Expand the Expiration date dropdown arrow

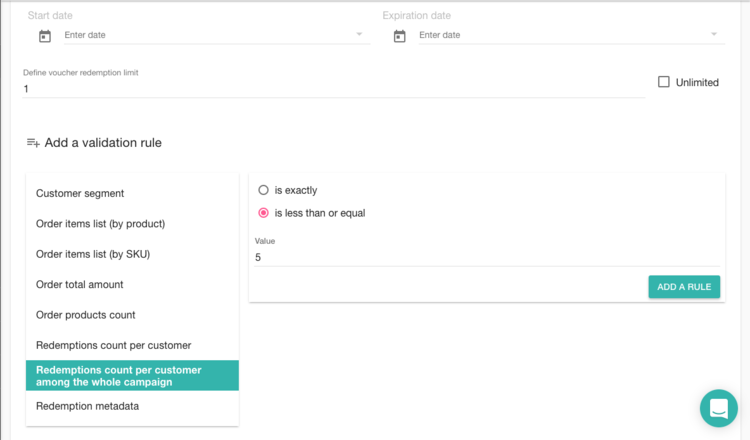tap(714, 34)
